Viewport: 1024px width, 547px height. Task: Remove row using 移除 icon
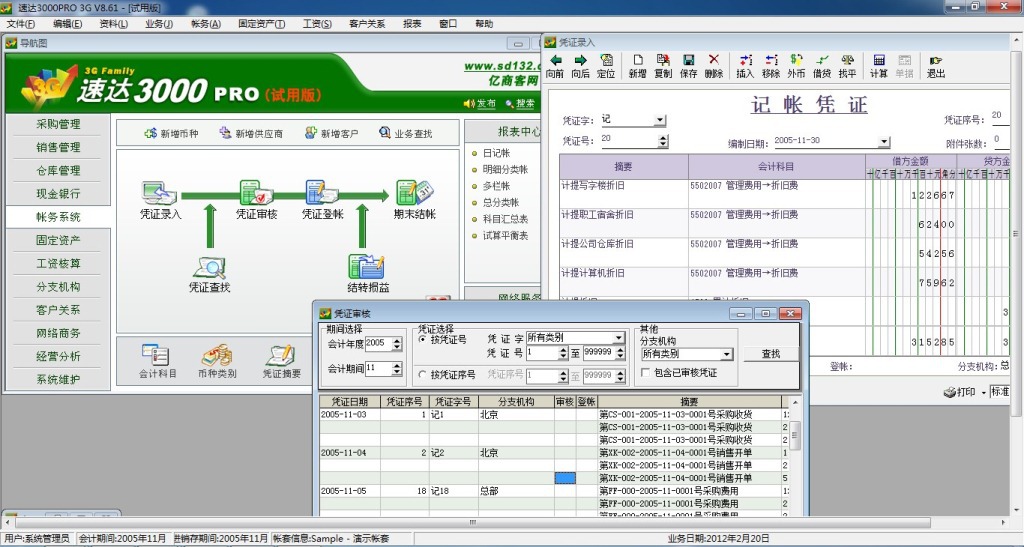[771, 66]
